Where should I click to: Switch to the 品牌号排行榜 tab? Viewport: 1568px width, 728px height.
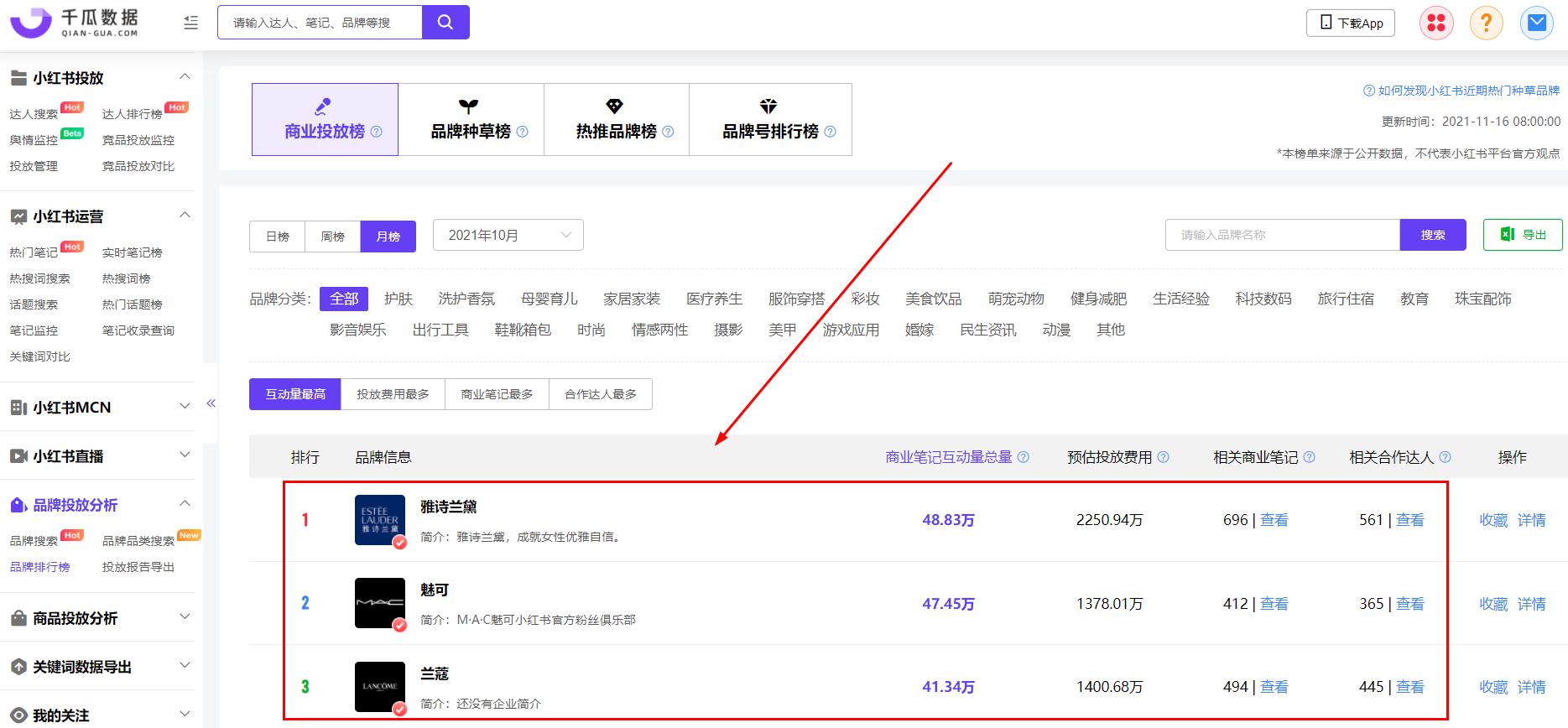[x=770, y=119]
